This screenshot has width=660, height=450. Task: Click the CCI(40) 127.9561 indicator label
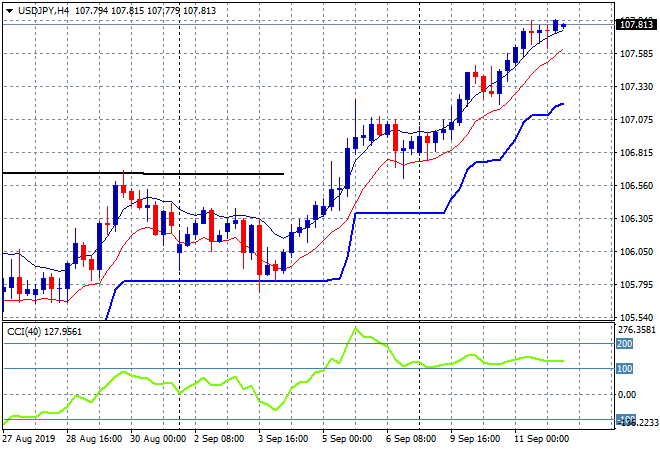45,332
